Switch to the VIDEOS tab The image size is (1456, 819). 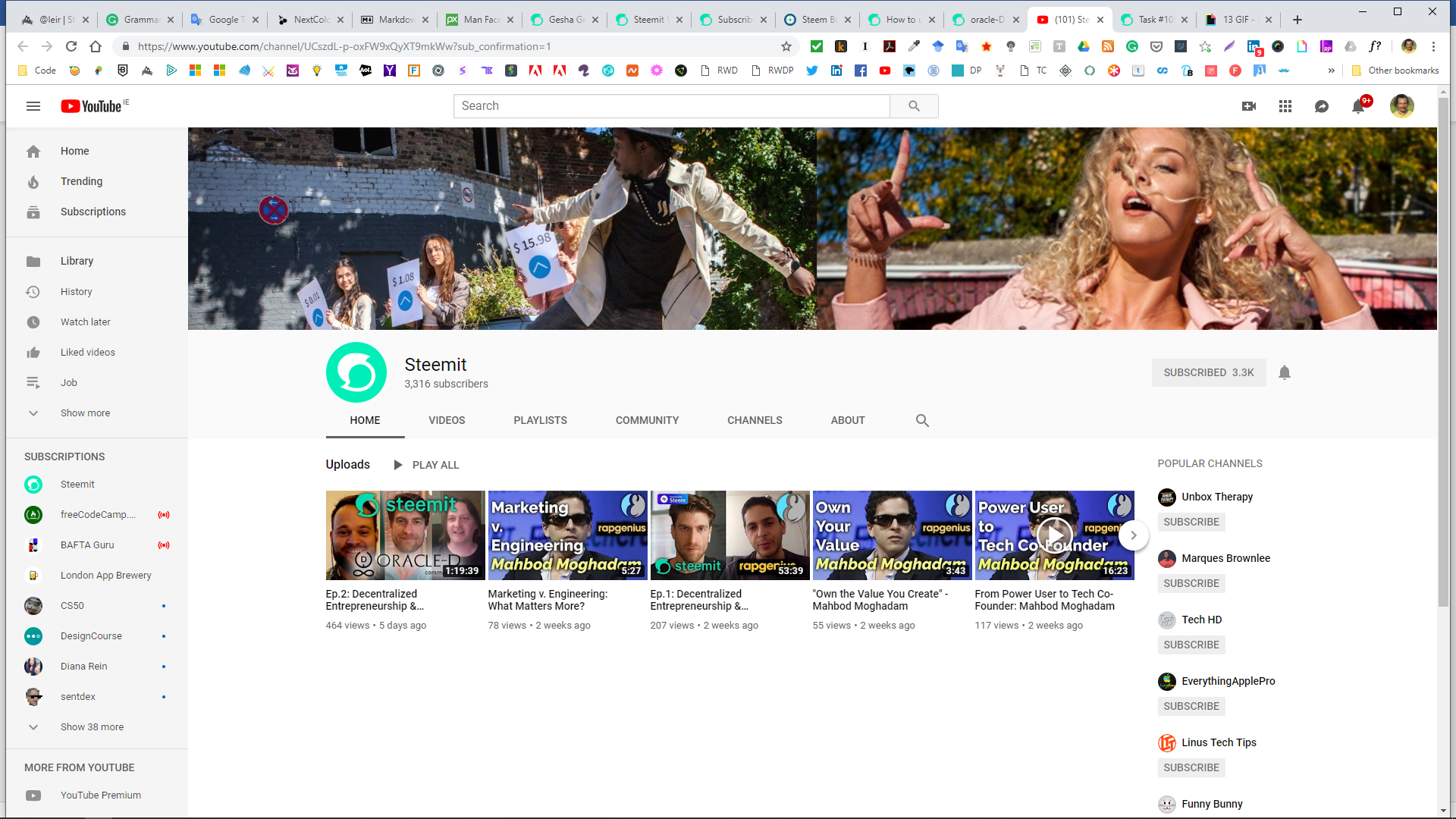[447, 420]
